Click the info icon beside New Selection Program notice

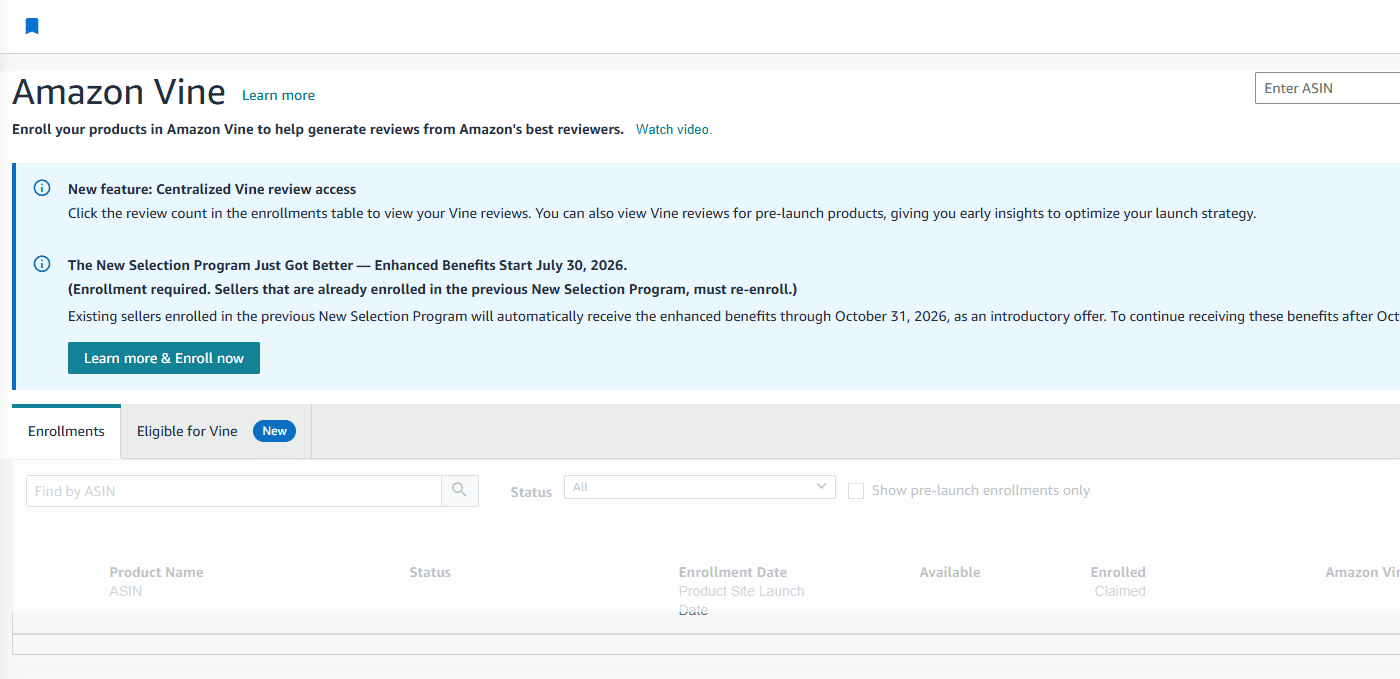tap(42, 264)
